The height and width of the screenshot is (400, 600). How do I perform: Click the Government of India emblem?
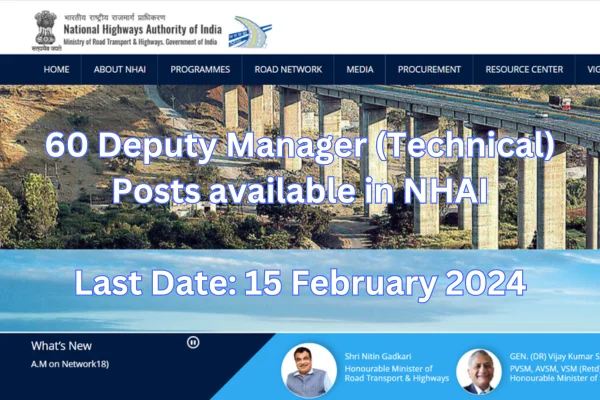(46, 31)
